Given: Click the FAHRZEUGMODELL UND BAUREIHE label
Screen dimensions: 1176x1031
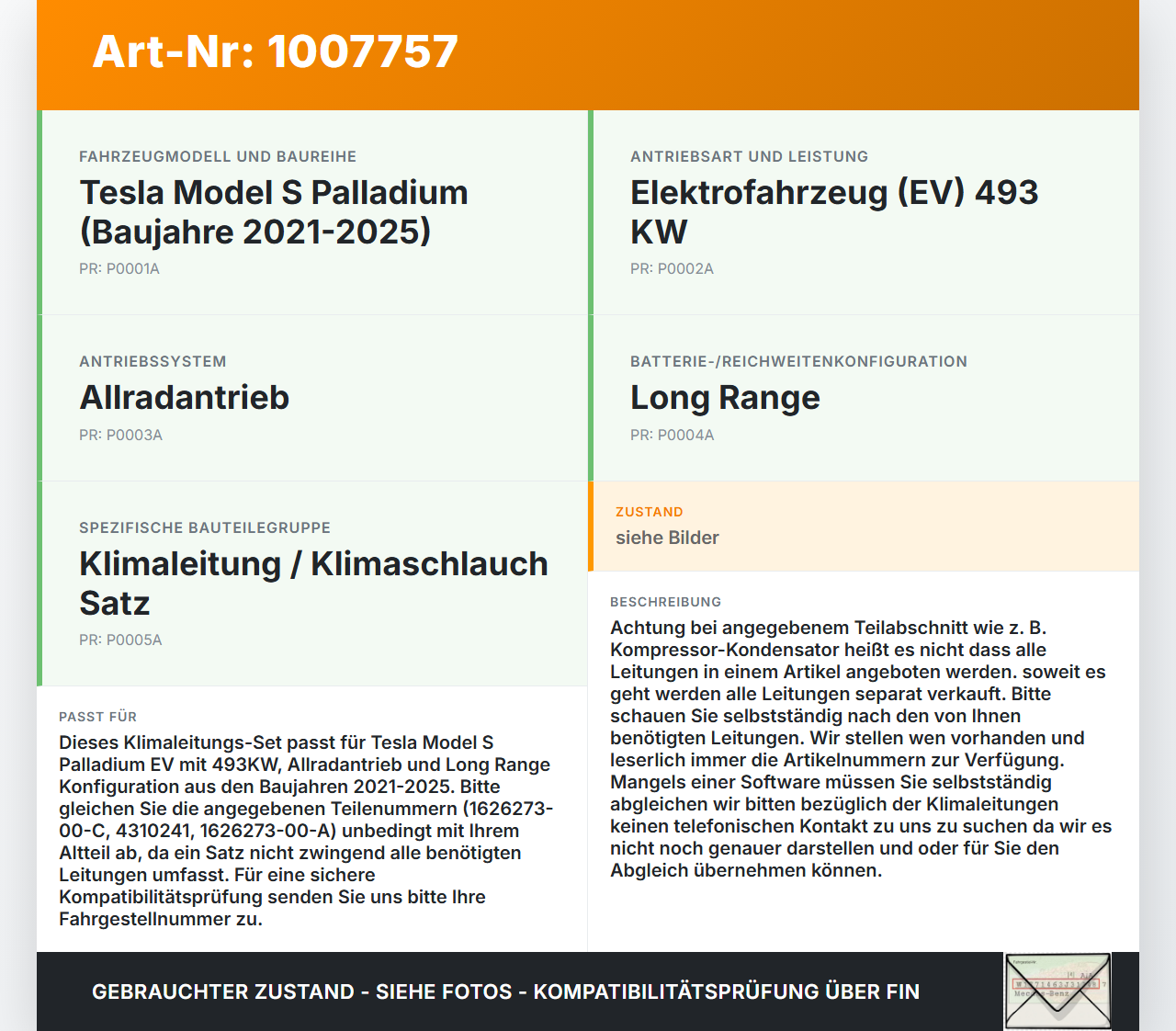Looking at the screenshot, I should pyautogui.click(x=218, y=157).
